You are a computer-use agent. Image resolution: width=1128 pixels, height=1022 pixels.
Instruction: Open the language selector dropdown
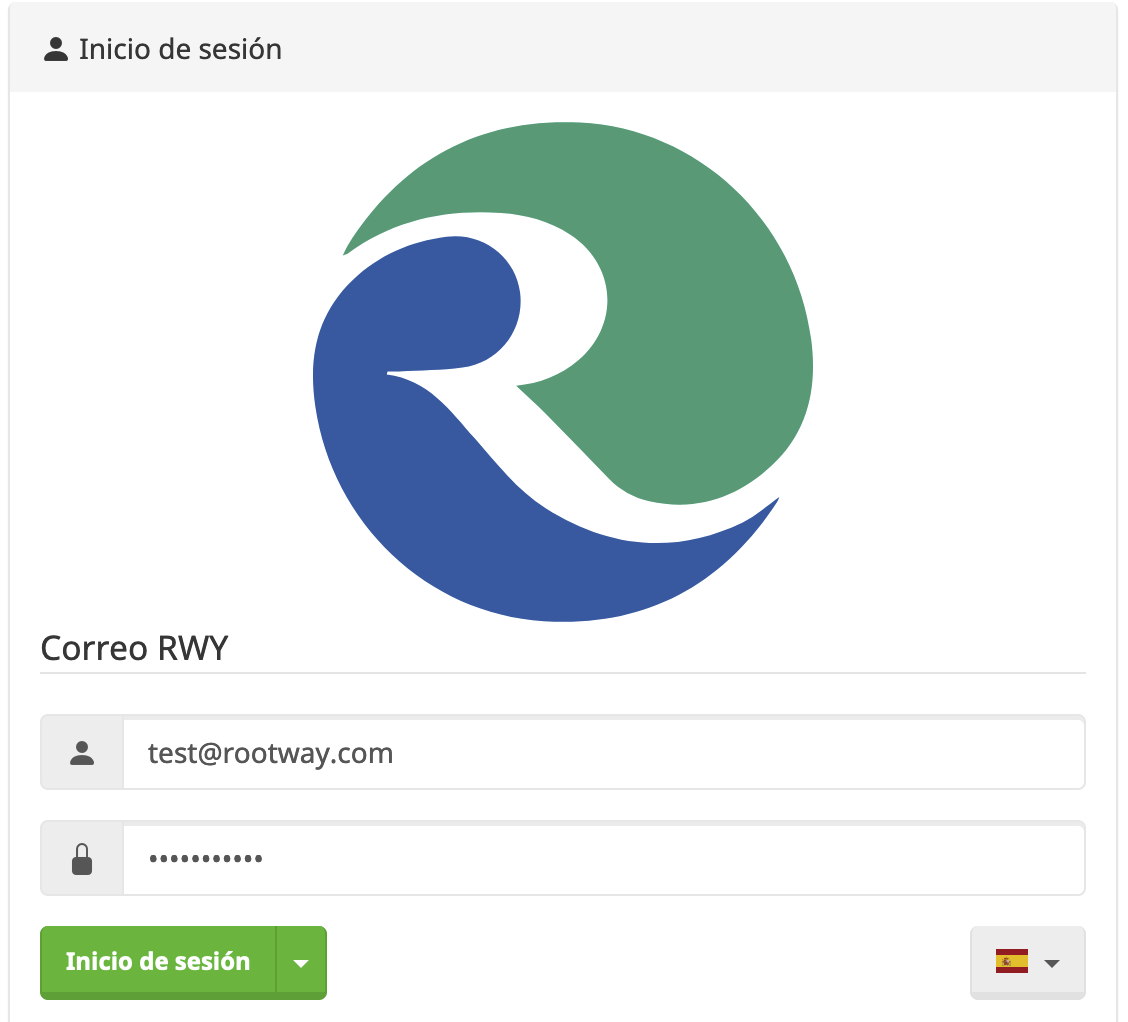tap(1027, 962)
